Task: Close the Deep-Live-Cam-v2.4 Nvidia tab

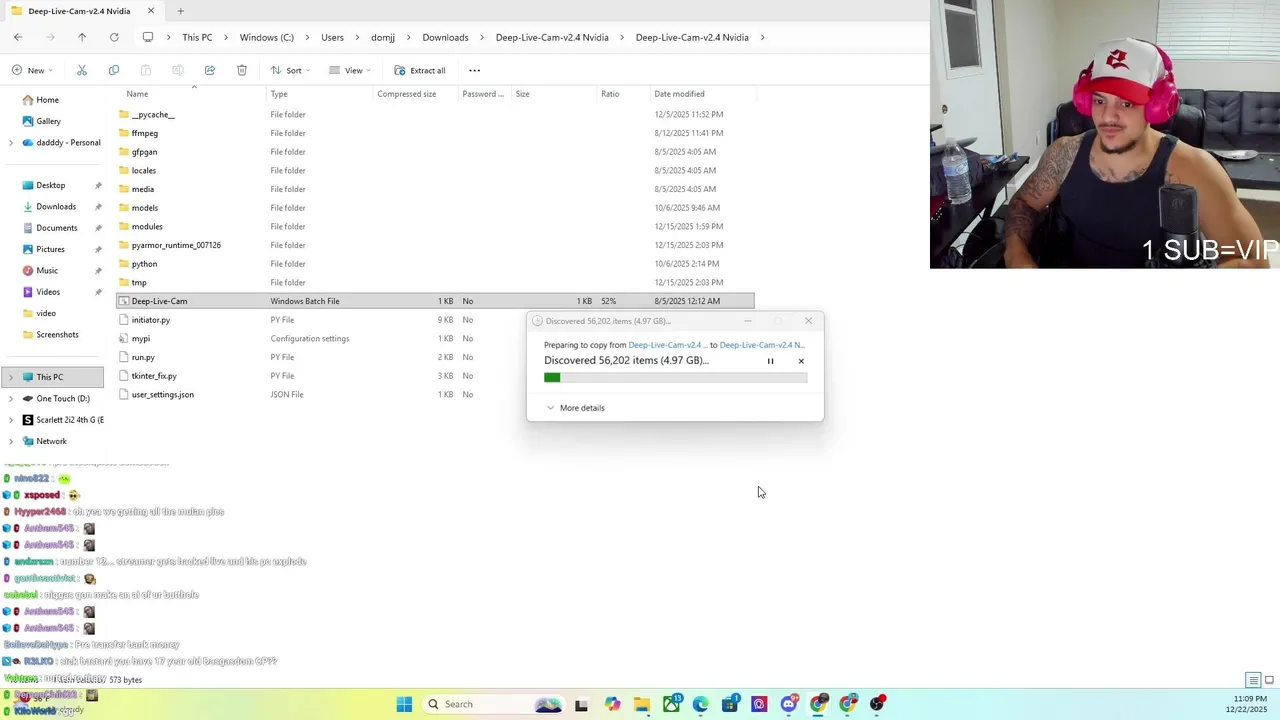Action: pos(151,11)
